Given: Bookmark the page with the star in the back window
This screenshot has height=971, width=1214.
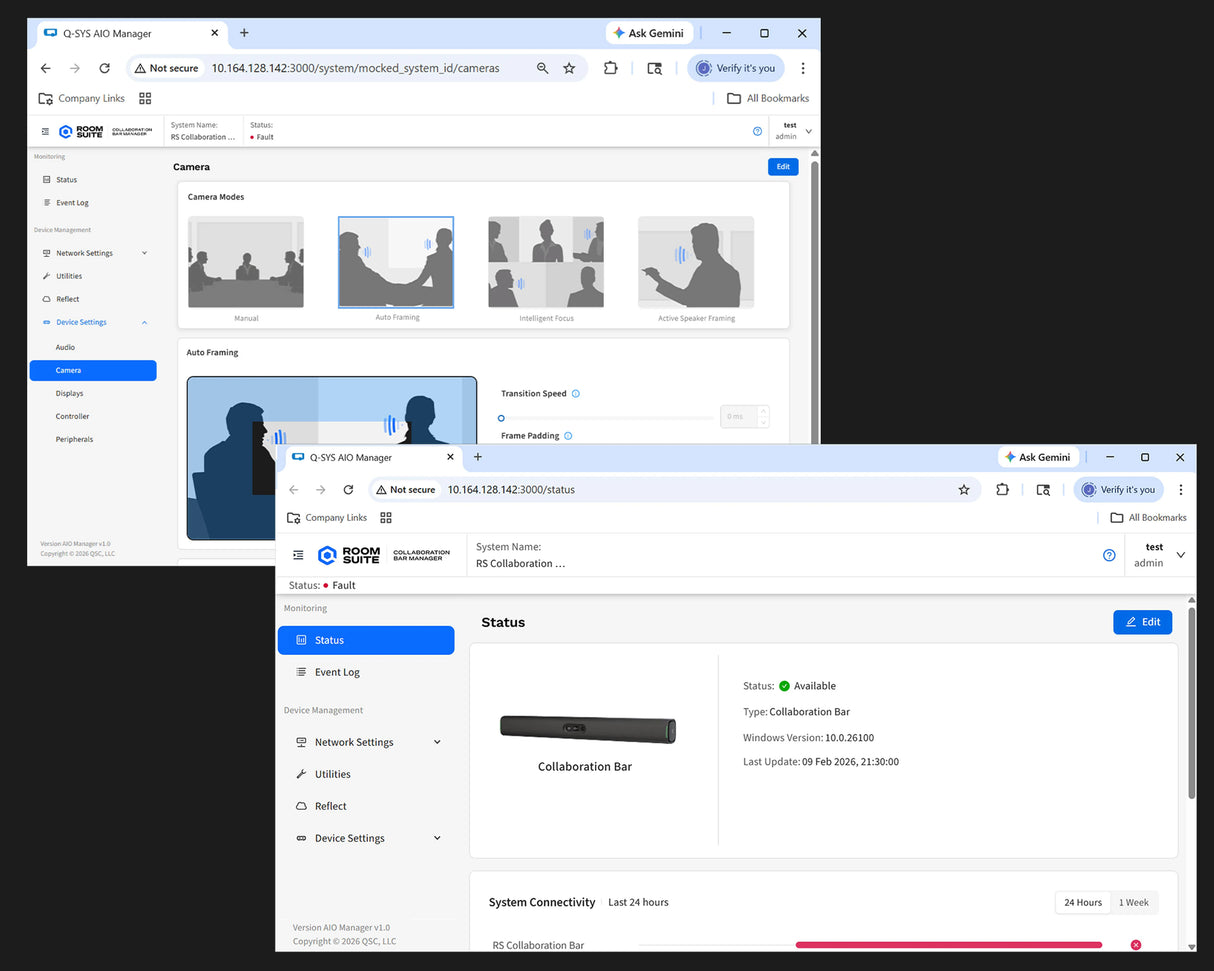Looking at the screenshot, I should click(569, 68).
